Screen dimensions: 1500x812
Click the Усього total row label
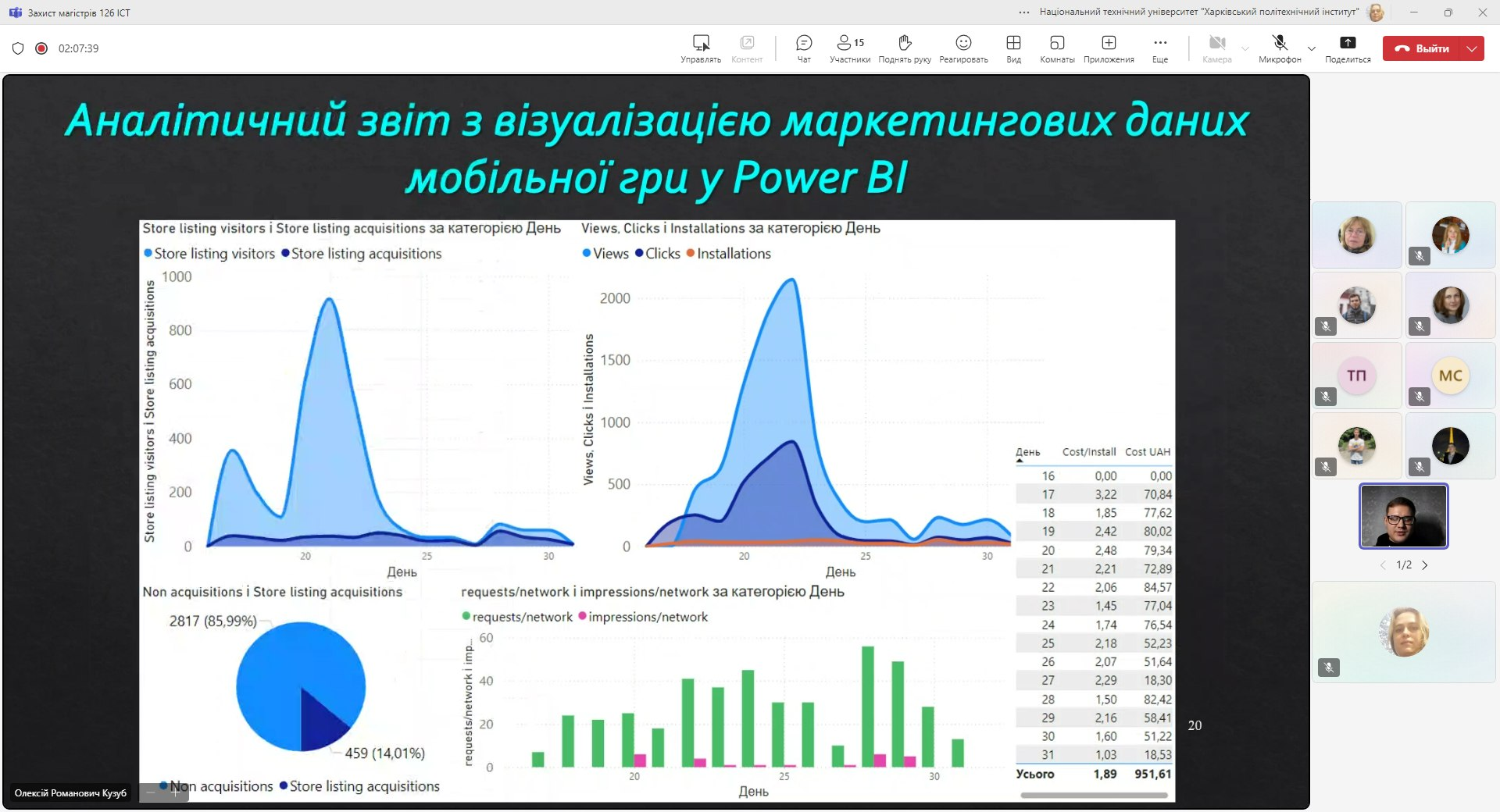coord(1035,774)
